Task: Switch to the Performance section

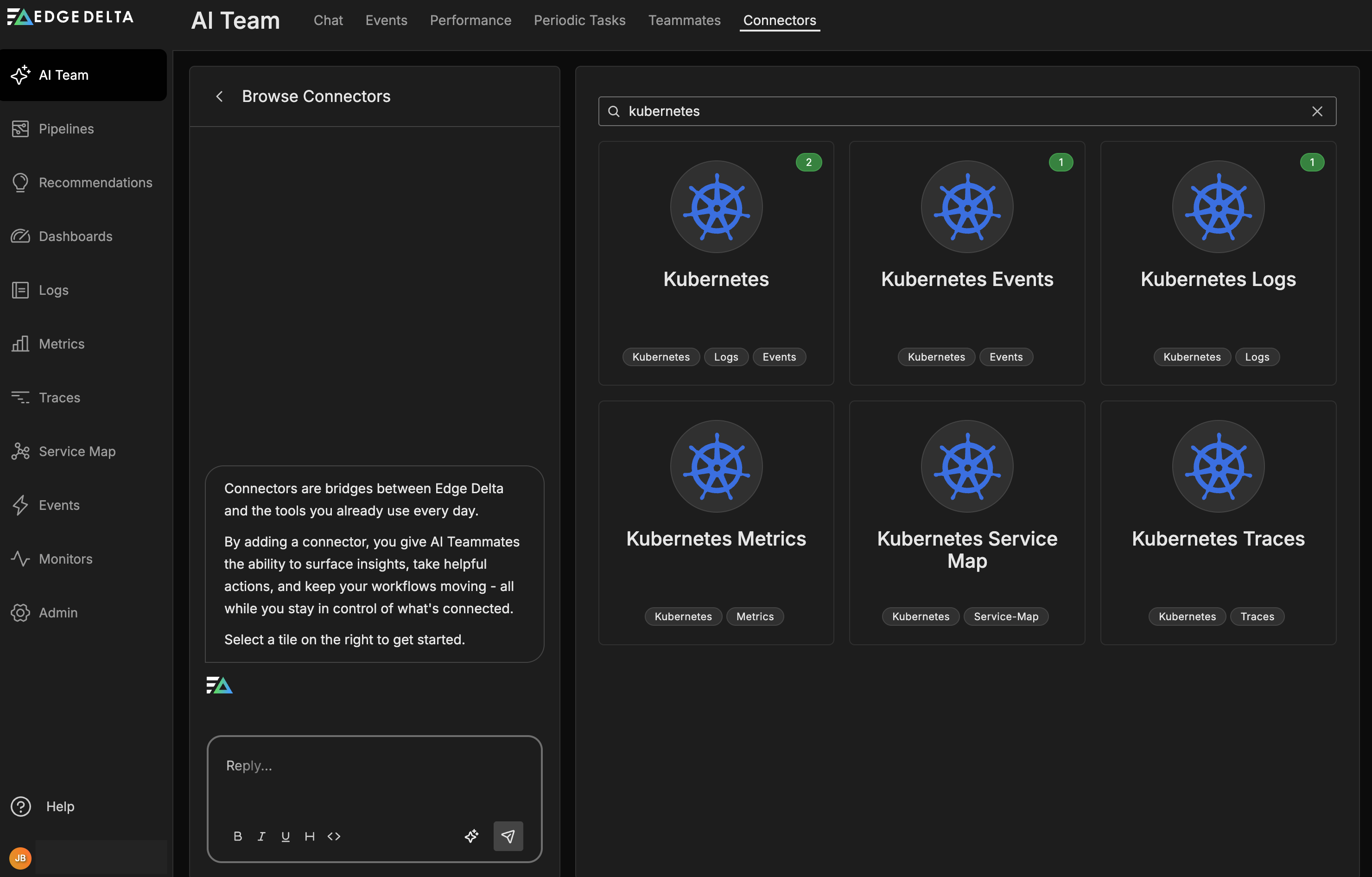Action: (x=470, y=20)
